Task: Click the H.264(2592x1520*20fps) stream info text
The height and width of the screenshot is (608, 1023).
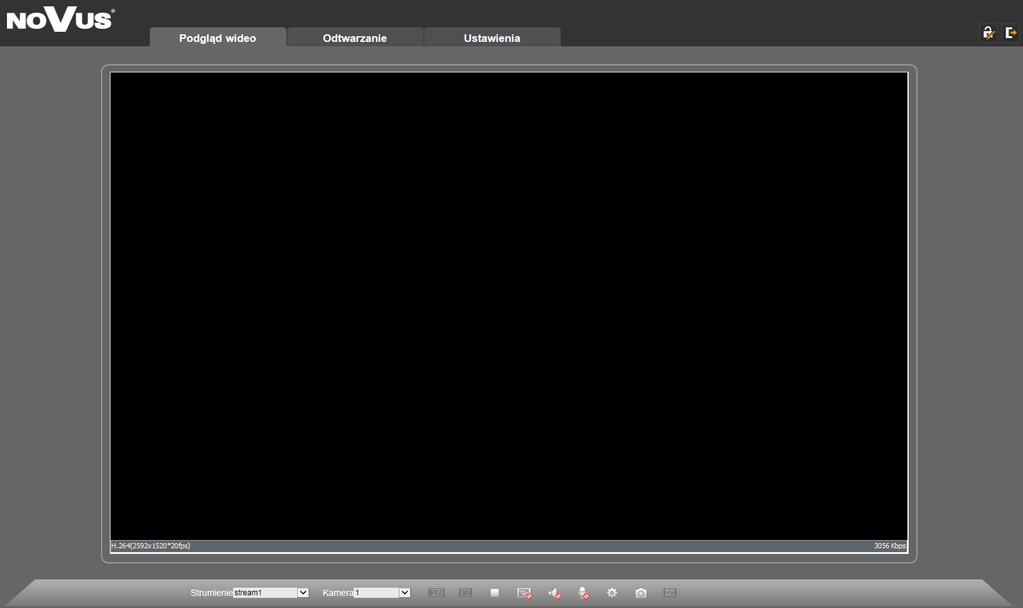Action: click(151, 546)
